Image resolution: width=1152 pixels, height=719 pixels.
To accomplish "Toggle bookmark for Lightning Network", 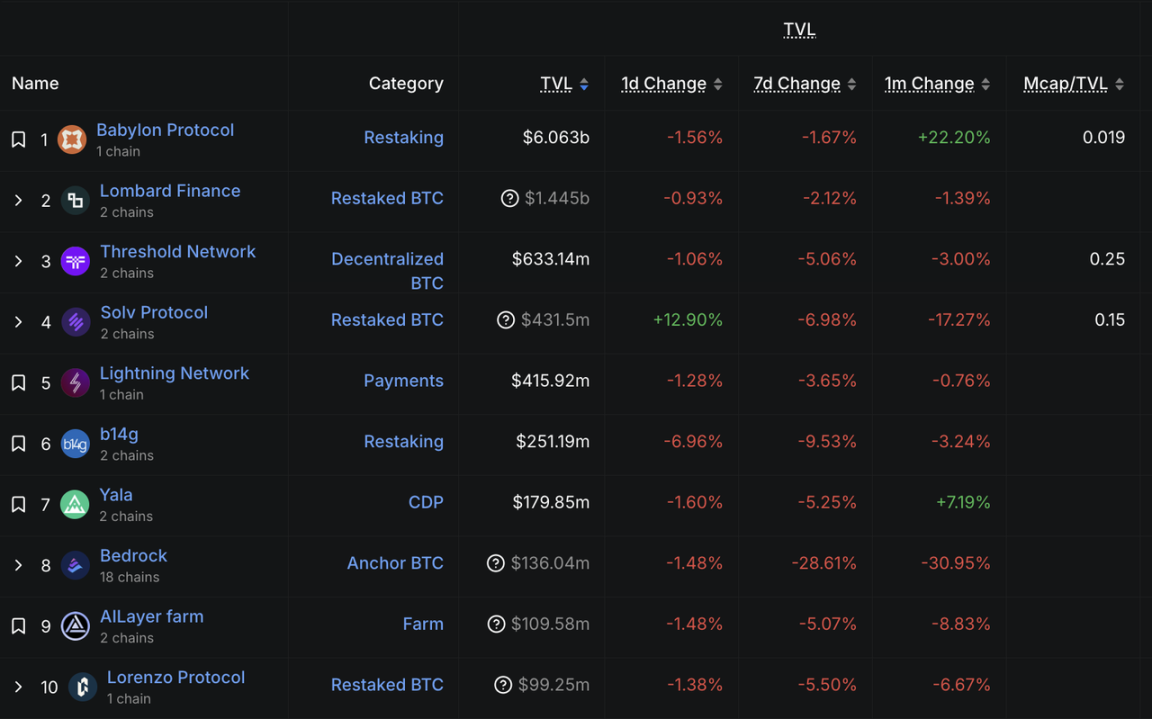I will 18,383.
